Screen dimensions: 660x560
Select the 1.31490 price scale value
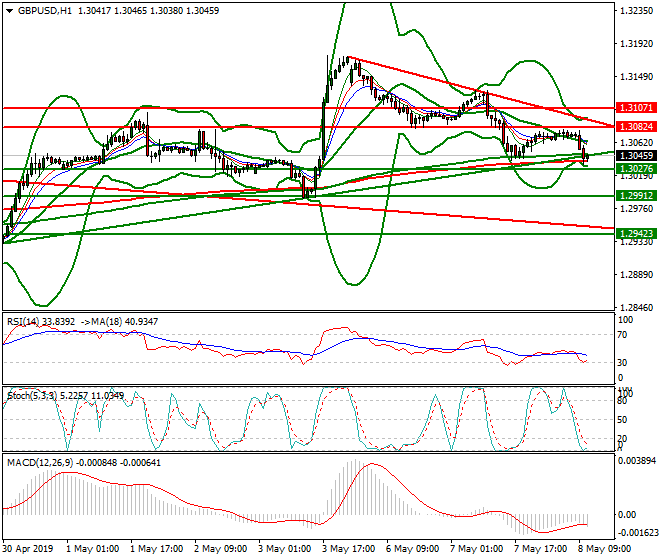pyautogui.click(x=637, y=77)
